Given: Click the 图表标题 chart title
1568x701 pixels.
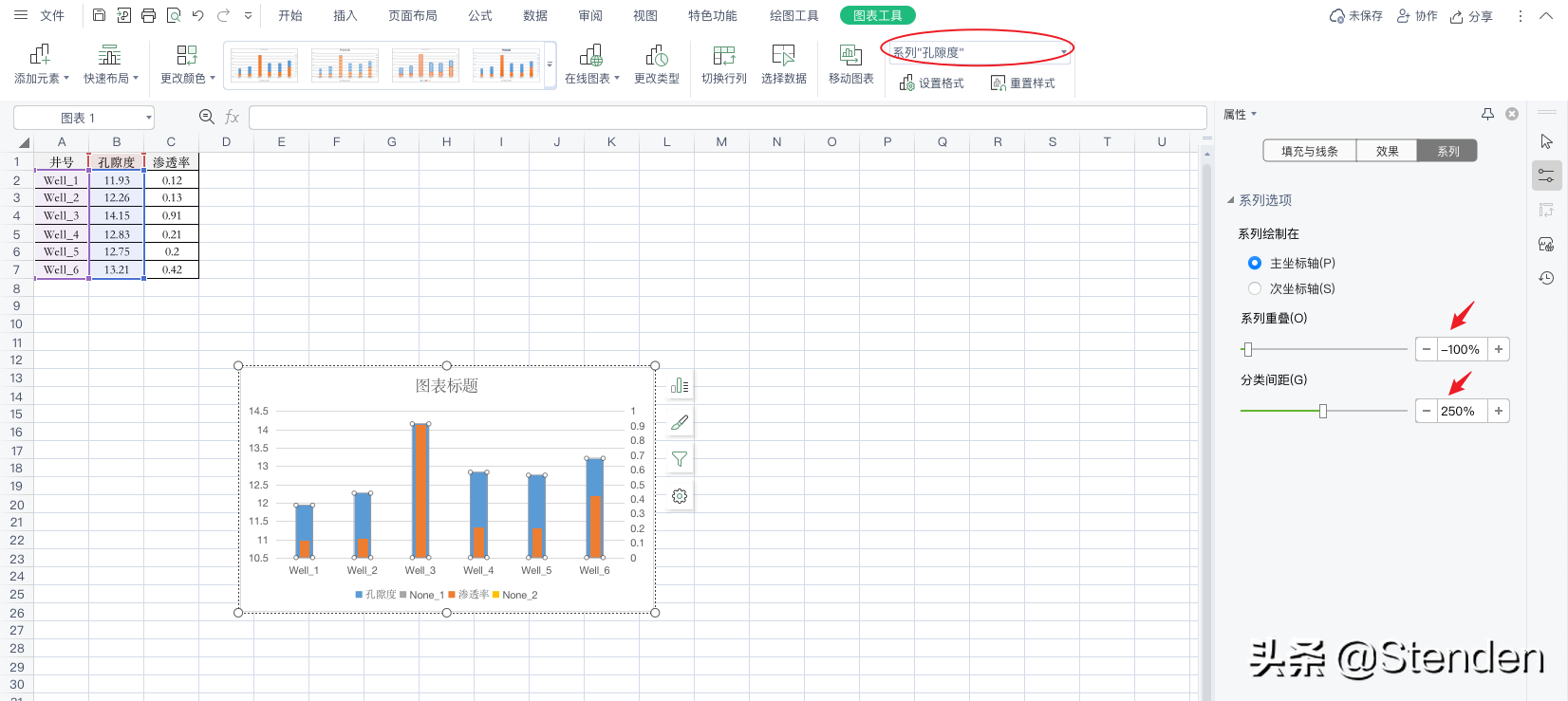Looking at the screenshot, I should coord(447,386).
